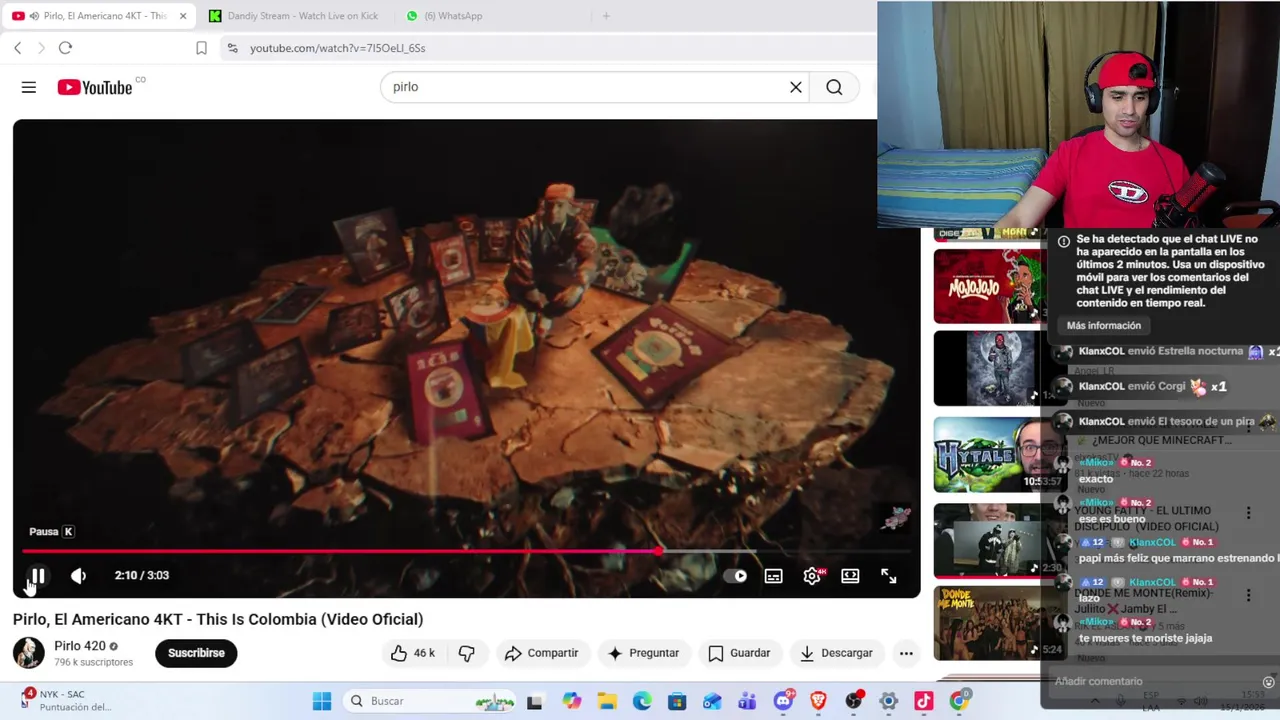Click 'Más información' in the LIVE chat notice
The image size is (1280, 720).
[1104, 325]
